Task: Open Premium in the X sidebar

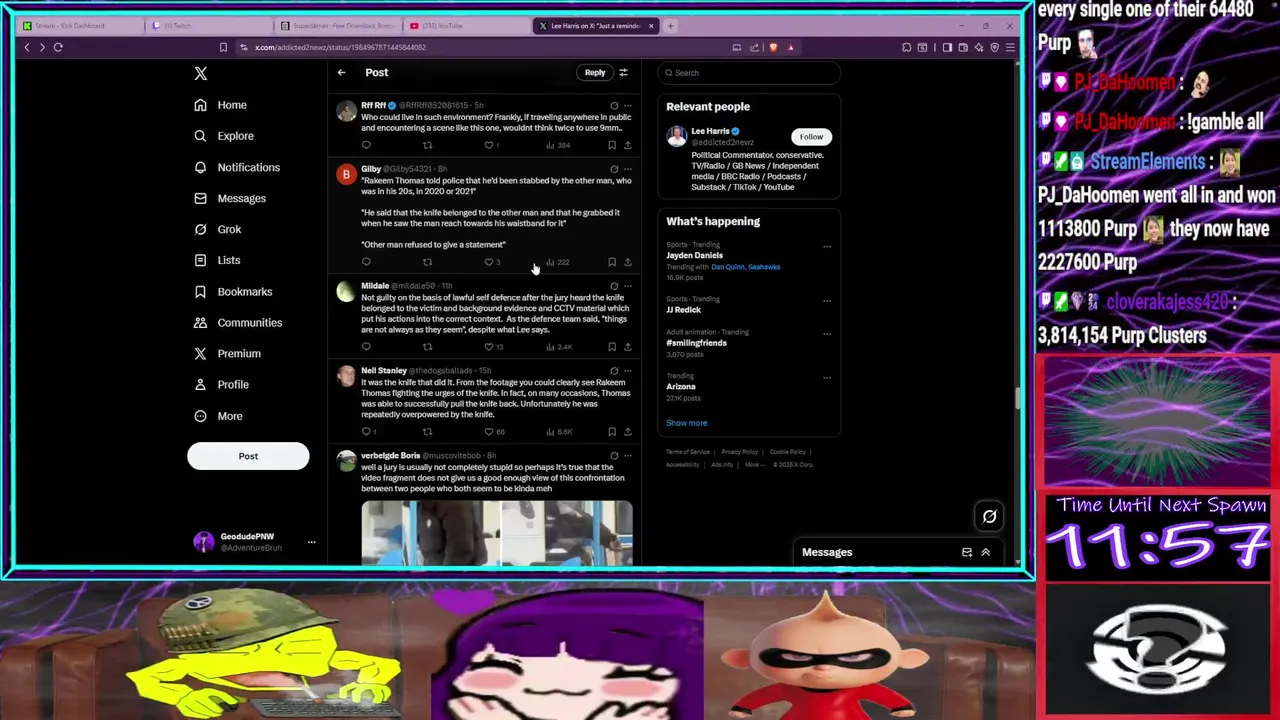Action: pos(228,353)
